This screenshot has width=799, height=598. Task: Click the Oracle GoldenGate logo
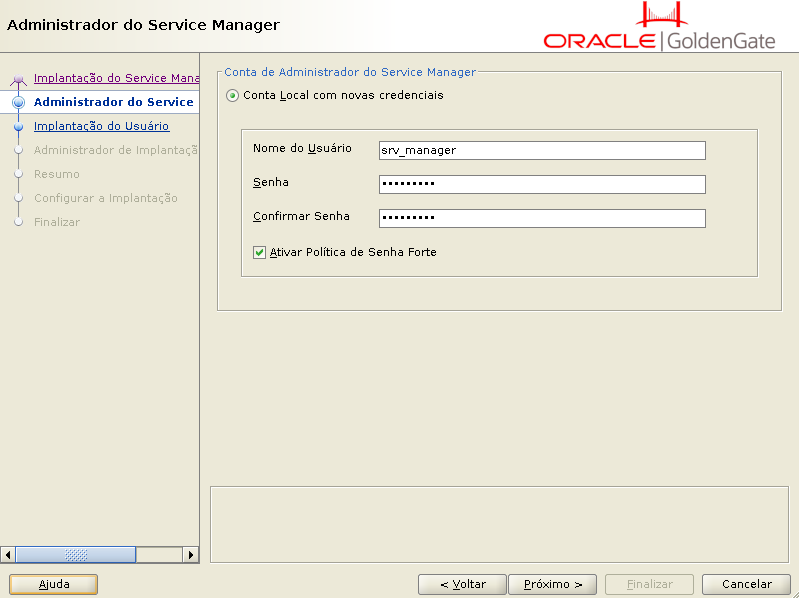(659, 27)
